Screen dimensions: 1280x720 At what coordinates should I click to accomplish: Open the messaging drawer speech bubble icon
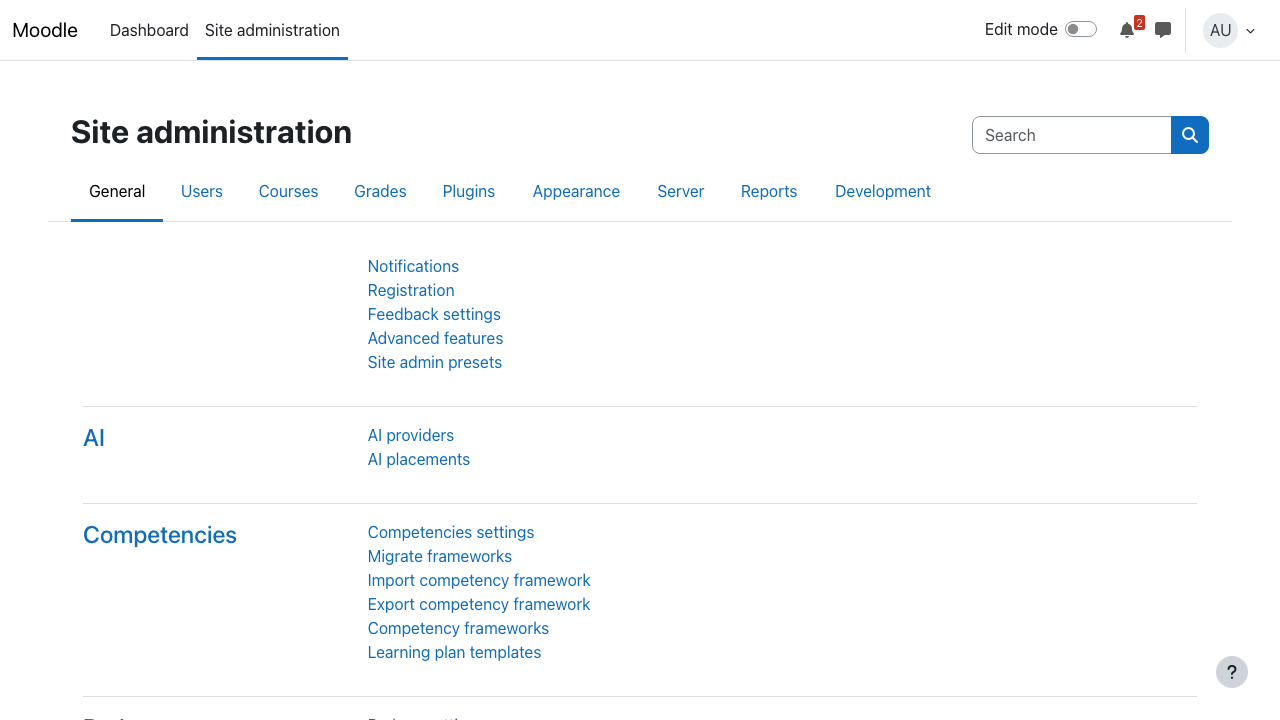point(1163,30)
